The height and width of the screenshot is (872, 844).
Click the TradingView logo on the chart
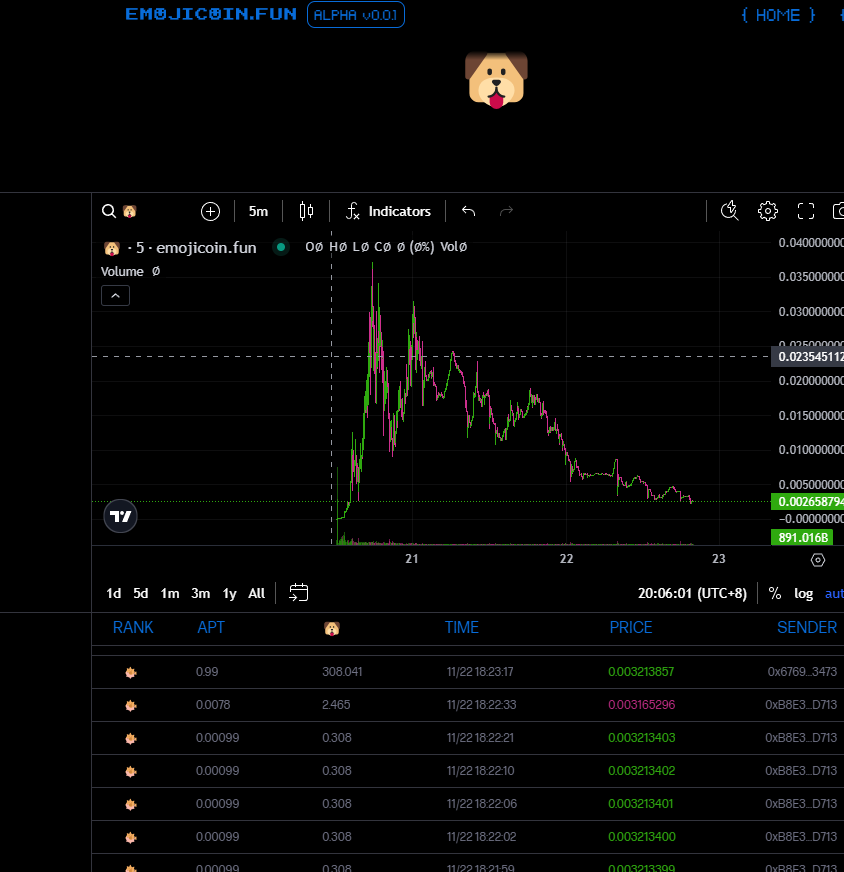(x=120, y=516)
